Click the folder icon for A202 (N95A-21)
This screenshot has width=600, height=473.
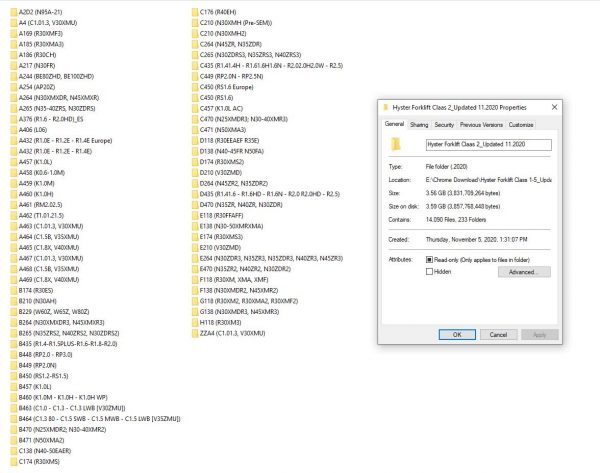pyautogui.click(x=14, y=12)
